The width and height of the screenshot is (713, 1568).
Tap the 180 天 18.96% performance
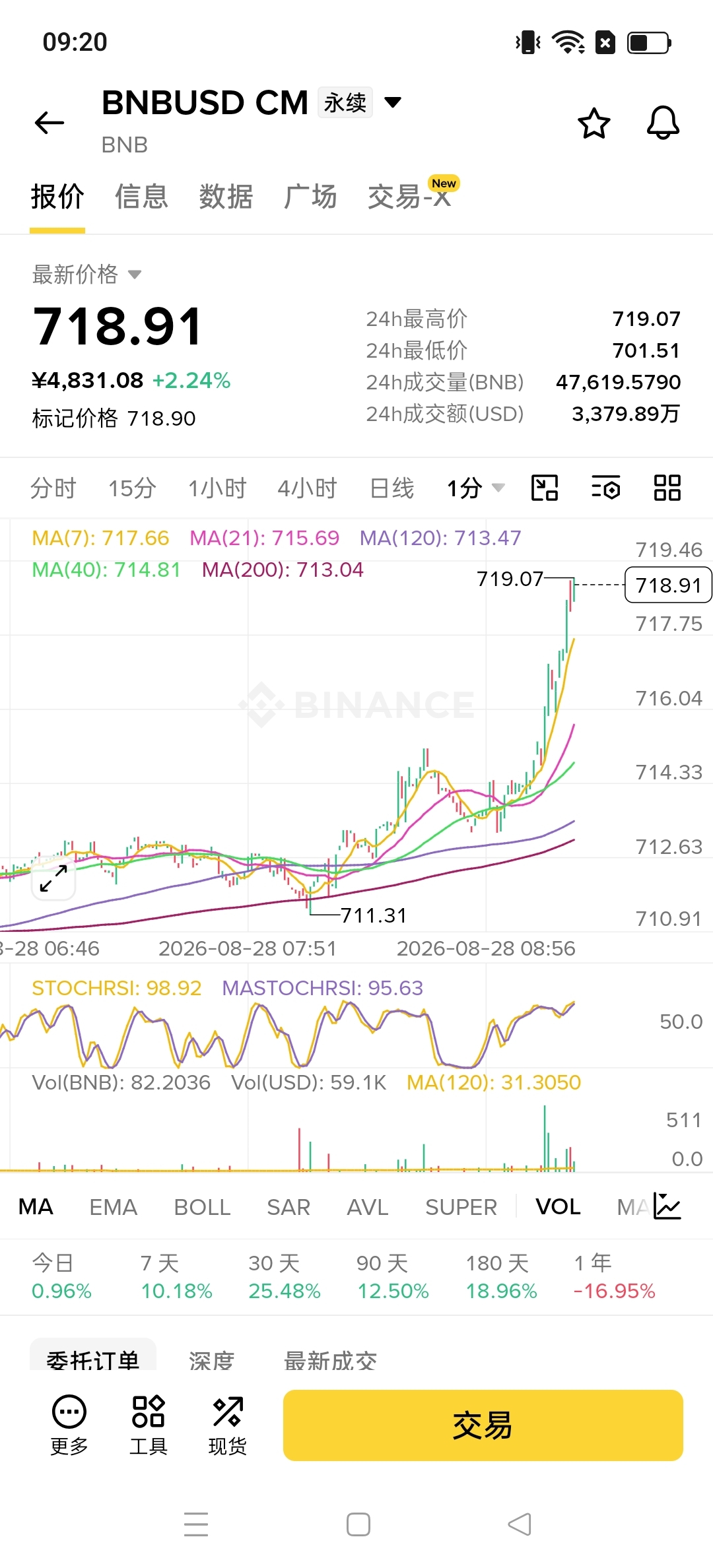(x=501, y=1276)
